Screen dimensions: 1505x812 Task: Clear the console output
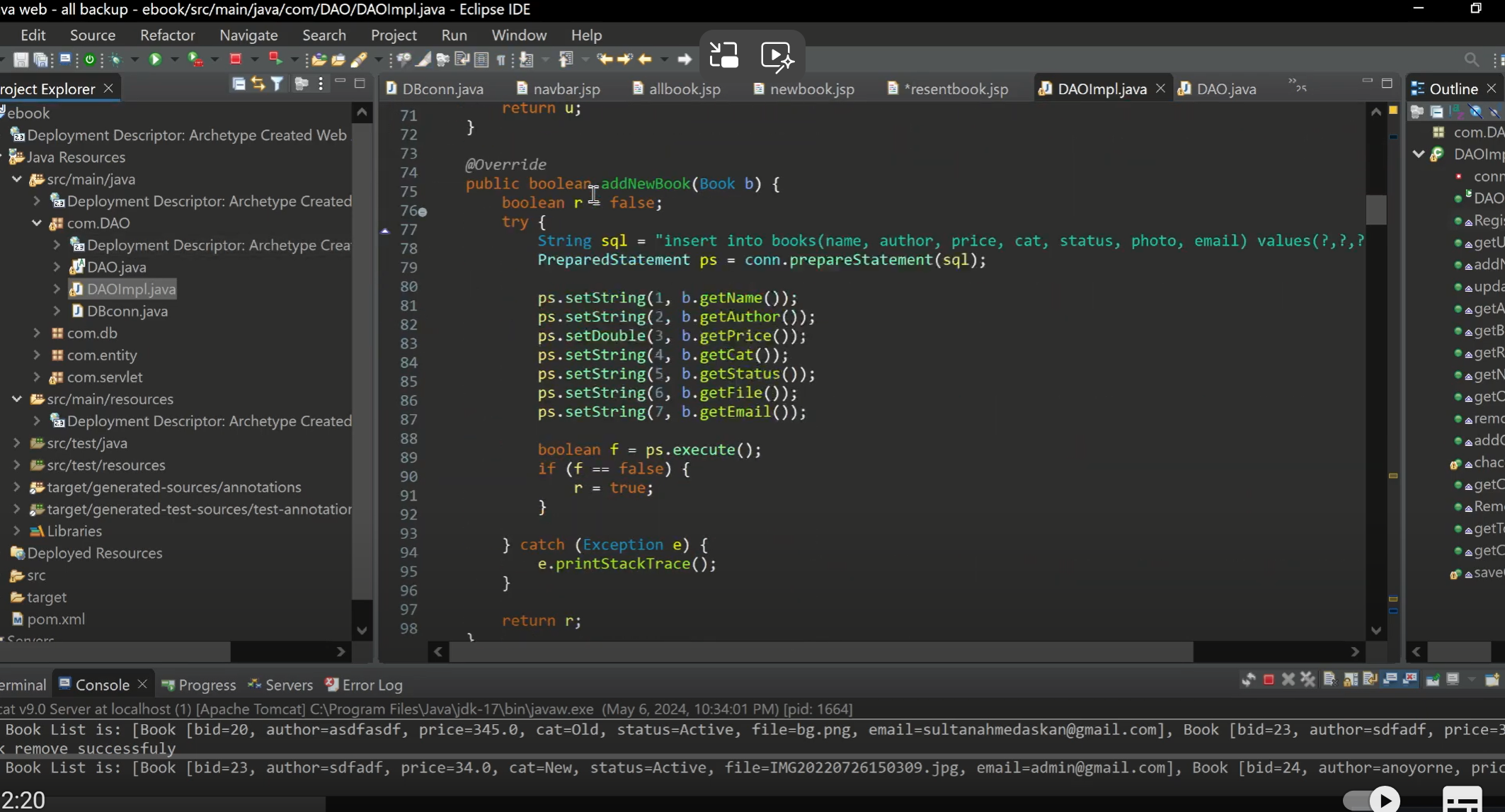[x=1329, y=680]
